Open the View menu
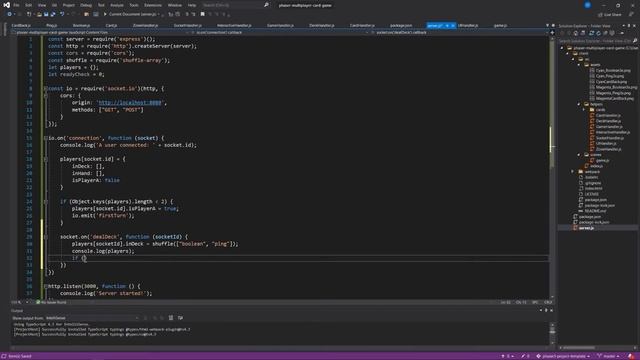Viewport: 640px width, 360px height. click(x=42, y=5)
